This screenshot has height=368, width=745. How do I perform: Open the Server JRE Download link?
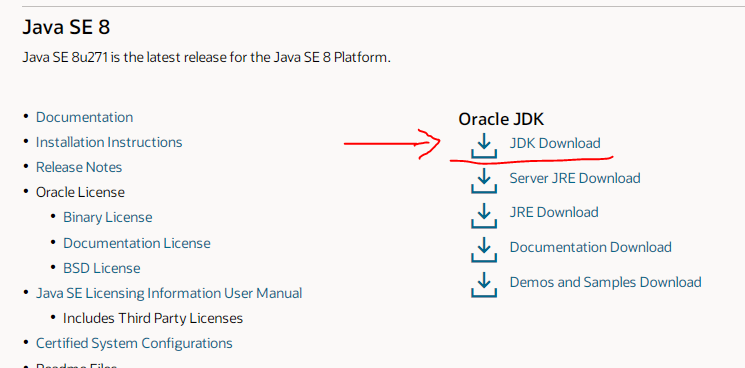click(x=575, y=178)
